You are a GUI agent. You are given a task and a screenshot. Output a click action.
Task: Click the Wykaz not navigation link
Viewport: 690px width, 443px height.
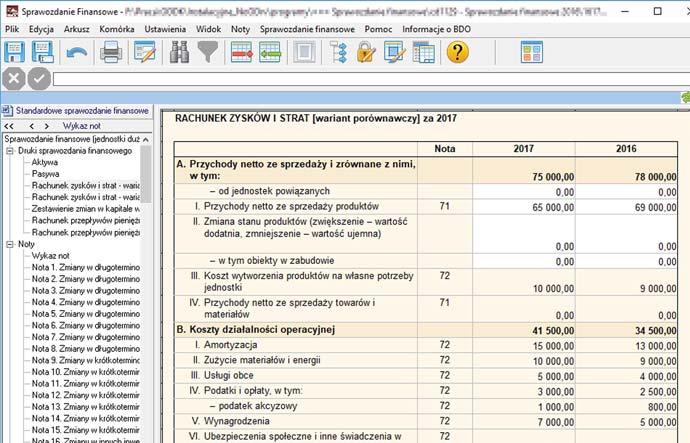[81, 126]
